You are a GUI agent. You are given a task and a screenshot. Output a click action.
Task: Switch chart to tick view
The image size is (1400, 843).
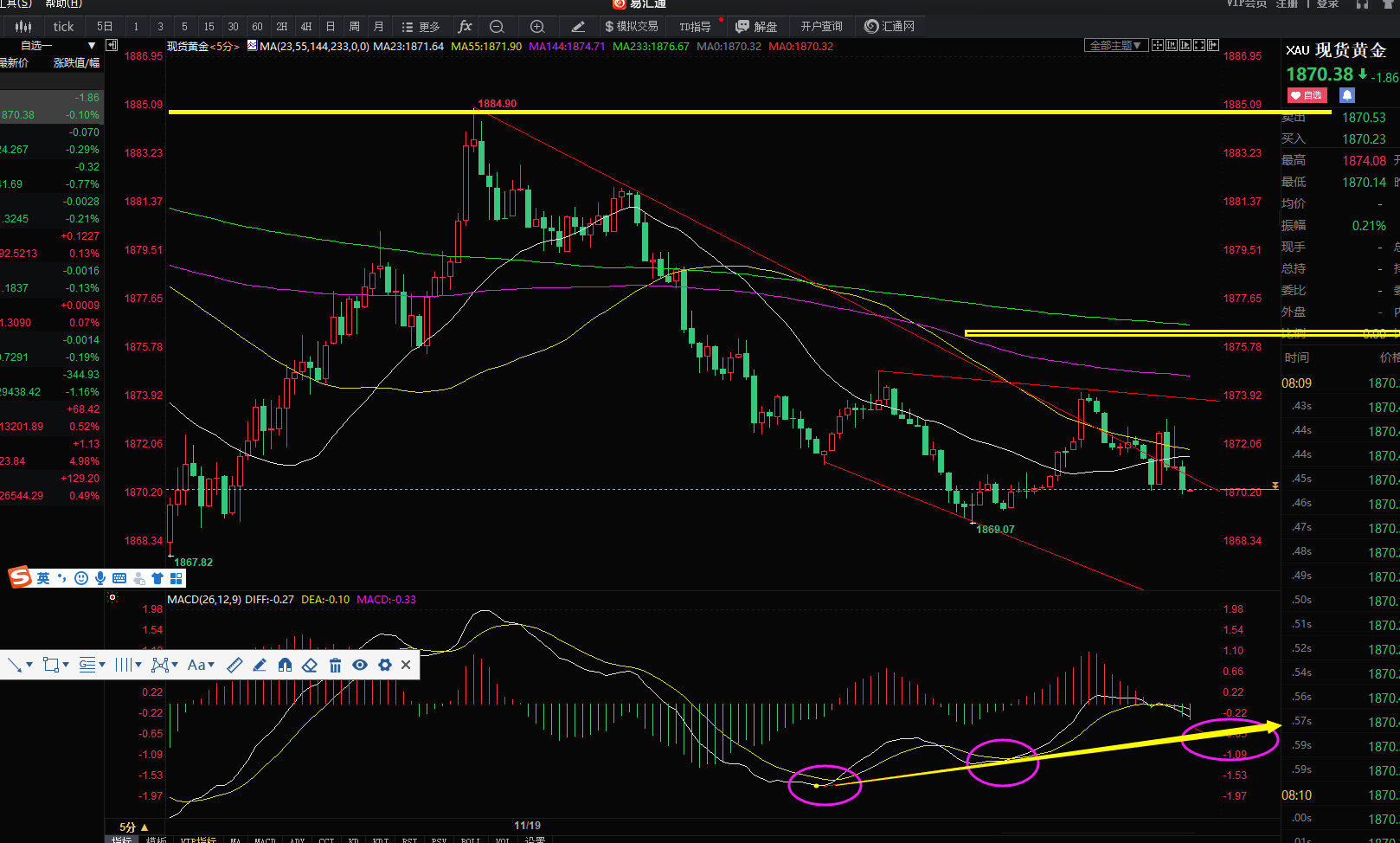(x=63, y=27)
